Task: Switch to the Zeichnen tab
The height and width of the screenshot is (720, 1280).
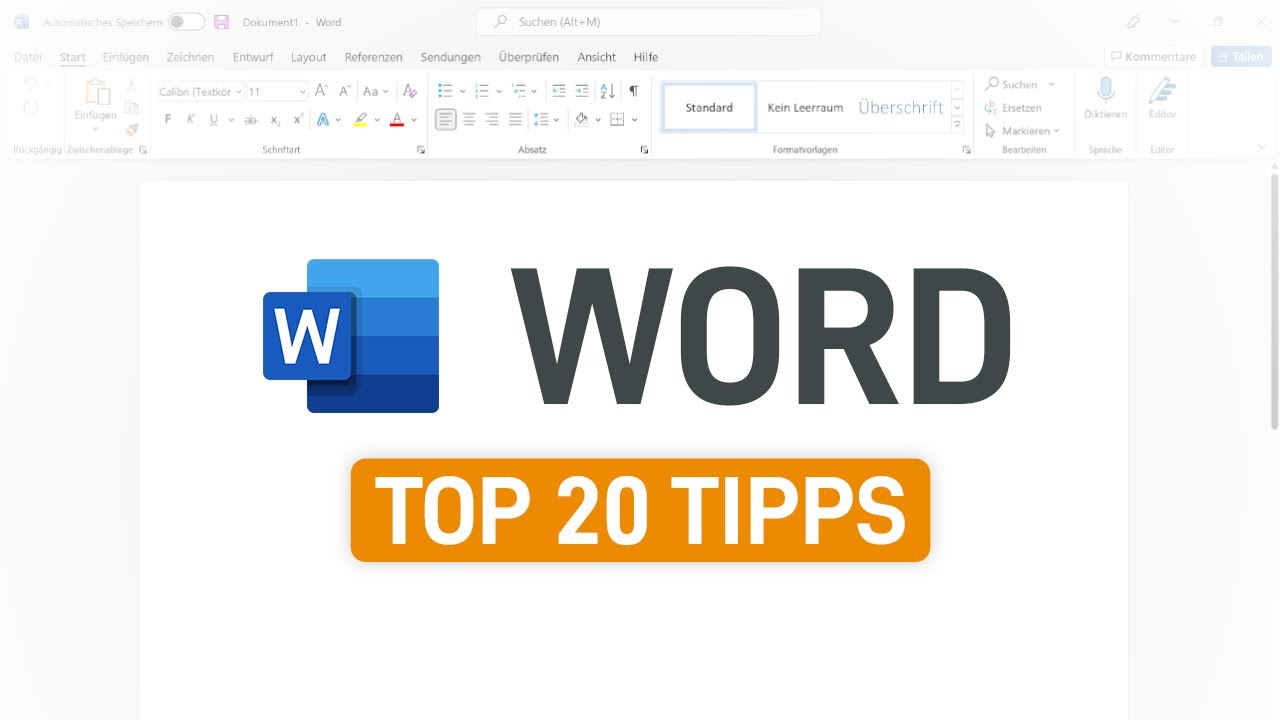Action: [x=190, y=57]
